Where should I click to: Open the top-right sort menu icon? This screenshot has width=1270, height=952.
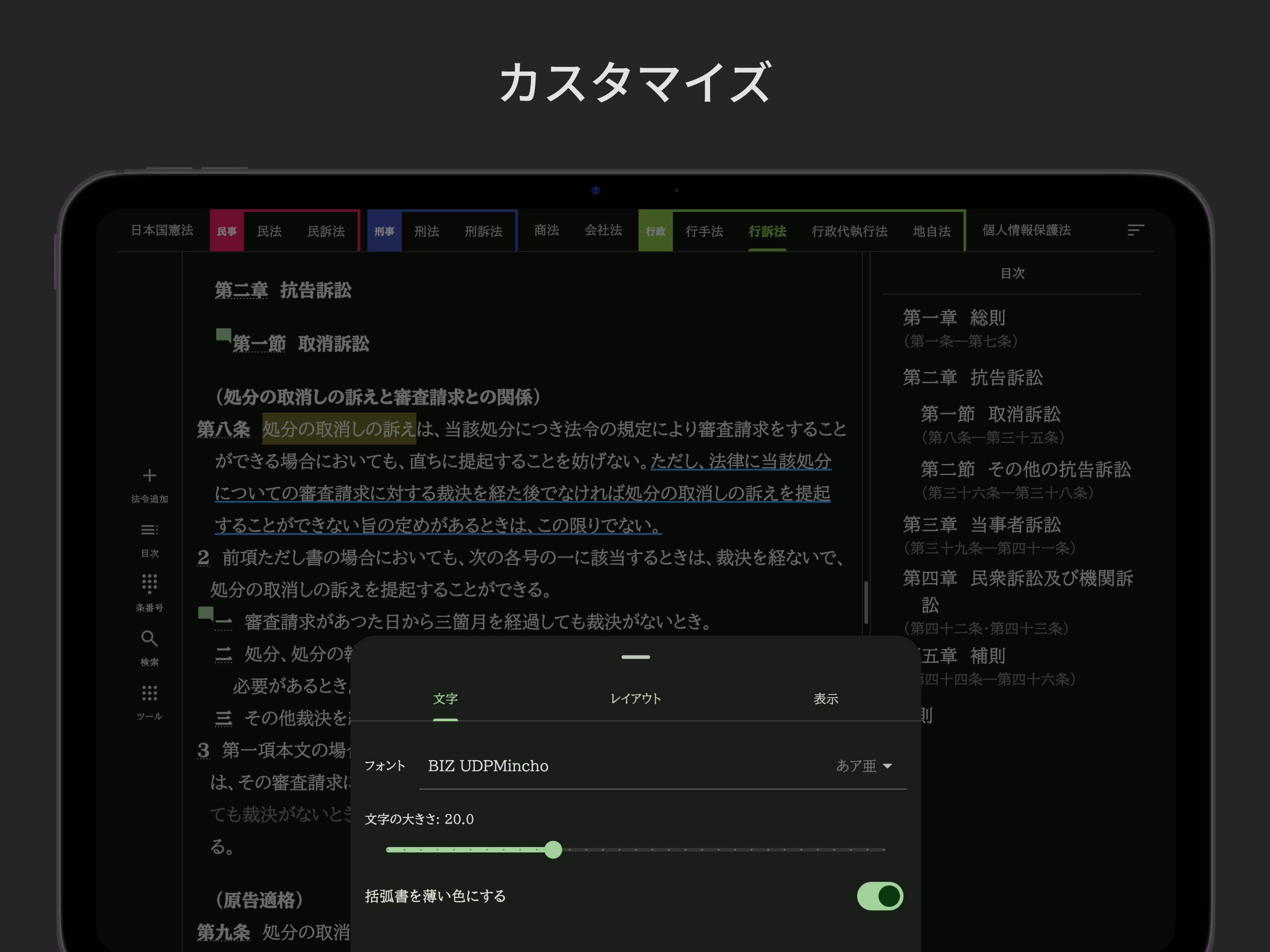pos(1136,230)
